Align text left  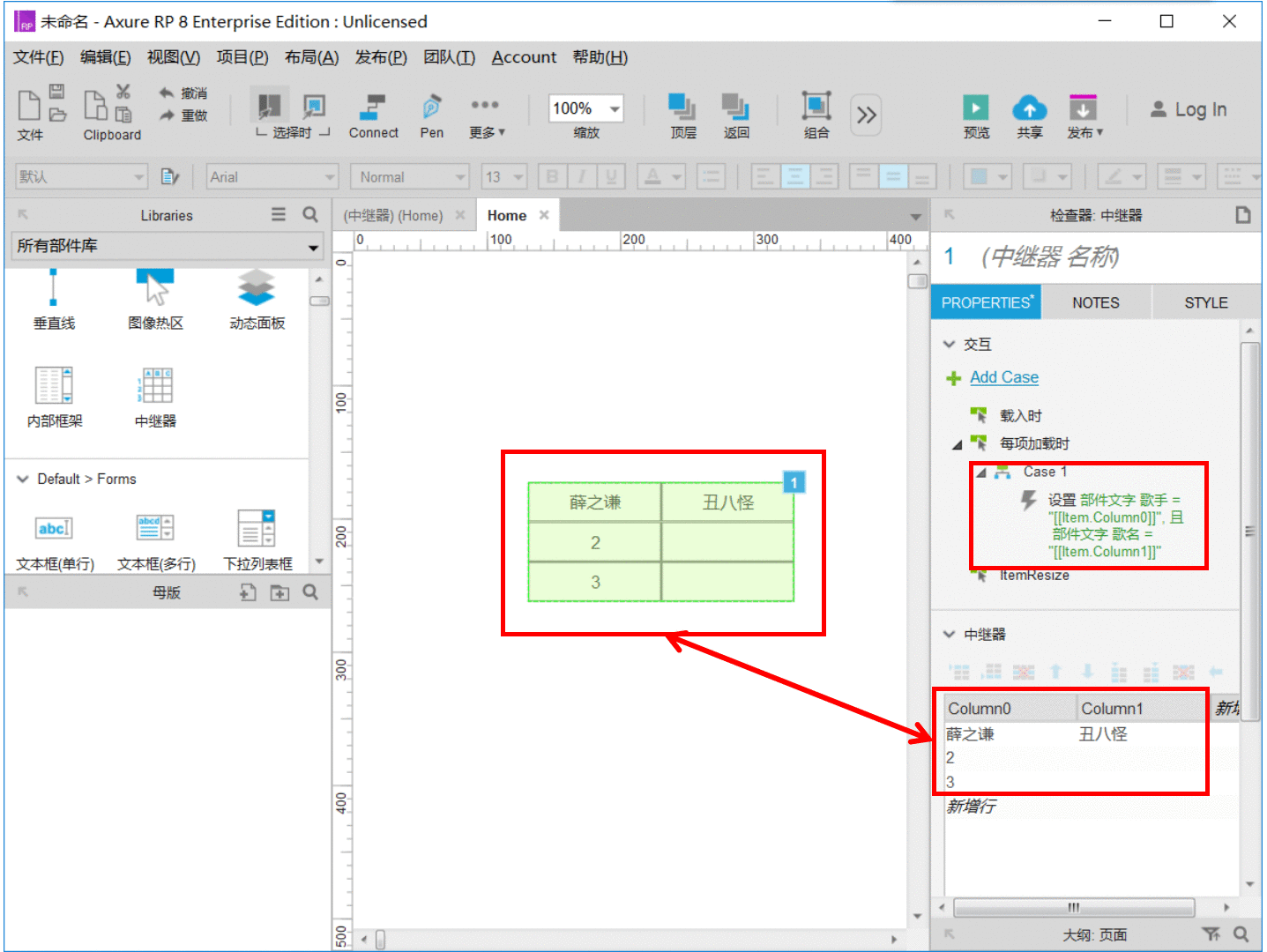[x=764, y=176]
